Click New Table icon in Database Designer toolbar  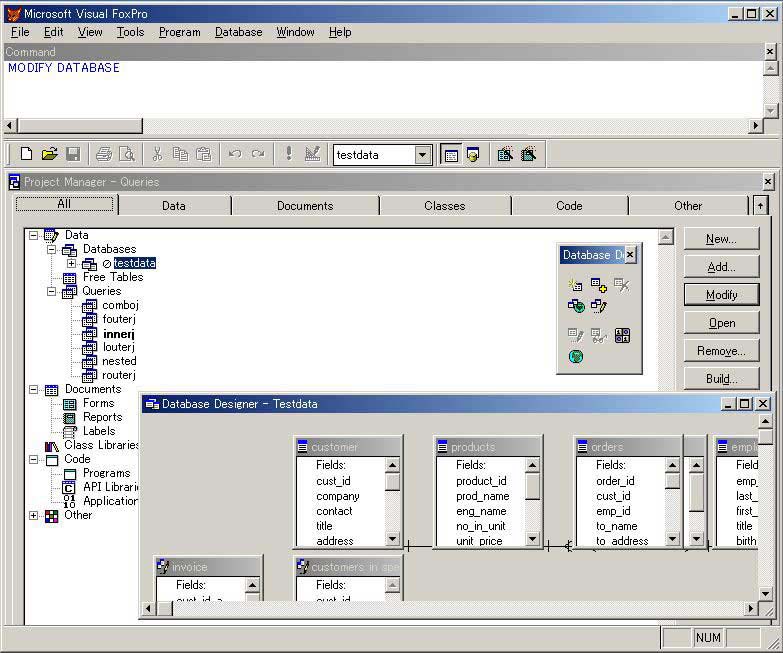575,285
